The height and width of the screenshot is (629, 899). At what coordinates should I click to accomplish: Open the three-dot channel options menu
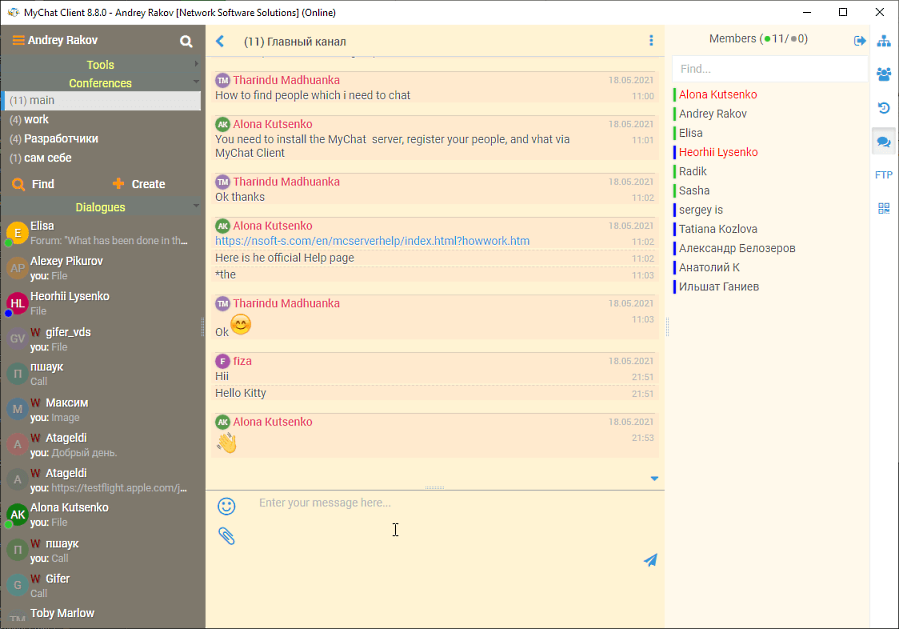(x=651, y=41)
